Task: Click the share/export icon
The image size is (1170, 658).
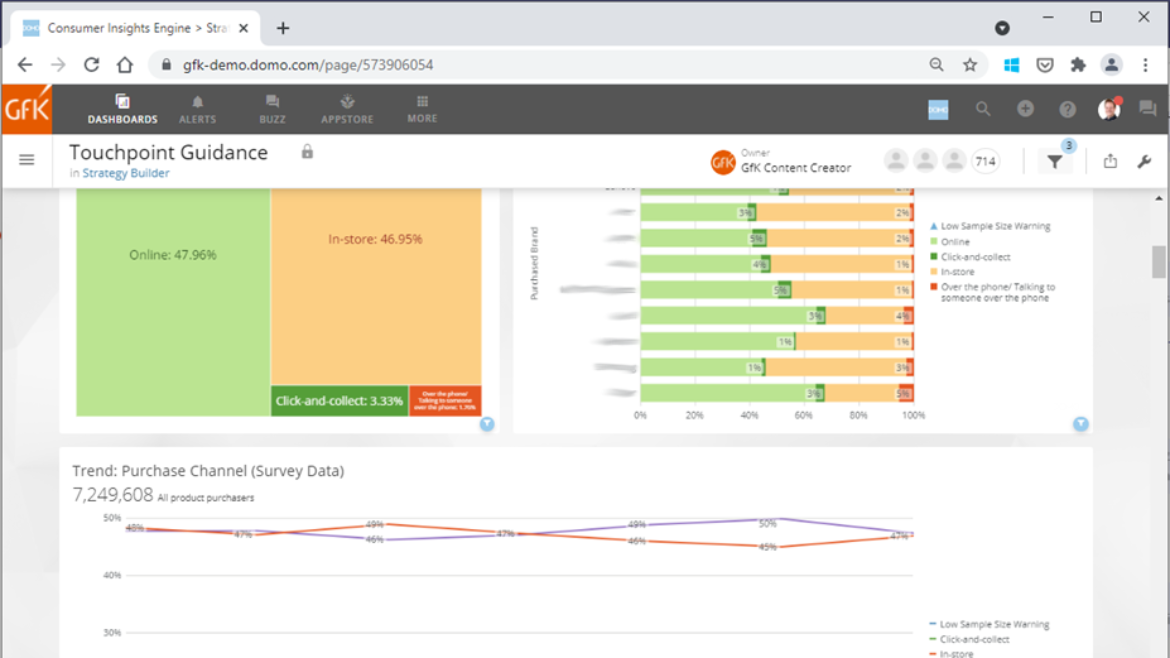Action: (1110, 159)
